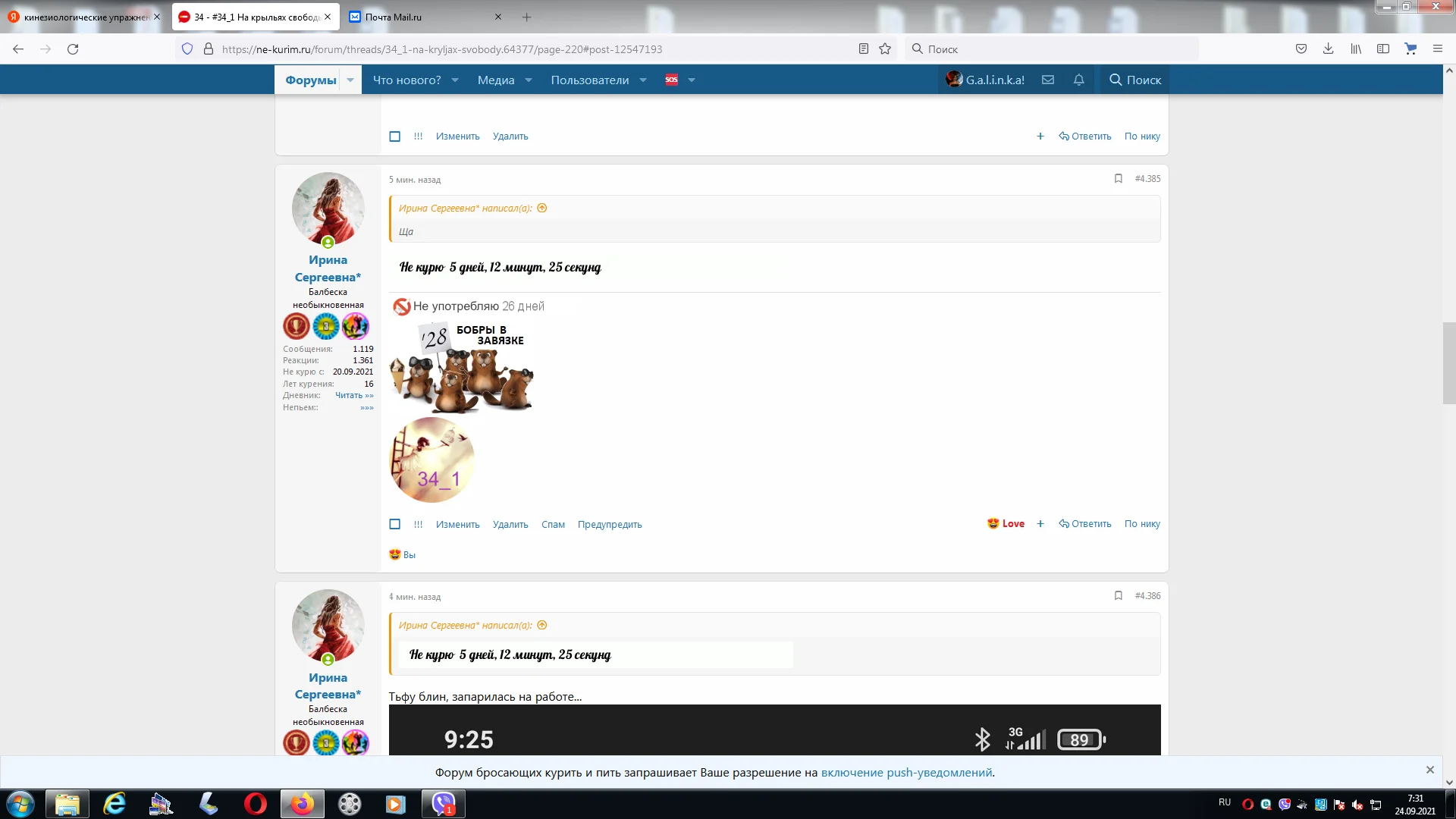This screenshot has width=1456, height=819.
Task: Launch Opera from the taskbar
Action: tap(256, 804)
